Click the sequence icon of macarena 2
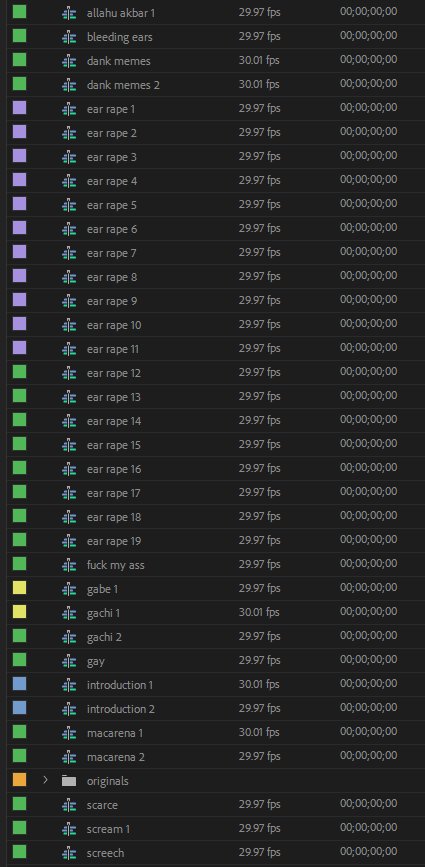This screenshot has width=425, height=867. (69, 757)
